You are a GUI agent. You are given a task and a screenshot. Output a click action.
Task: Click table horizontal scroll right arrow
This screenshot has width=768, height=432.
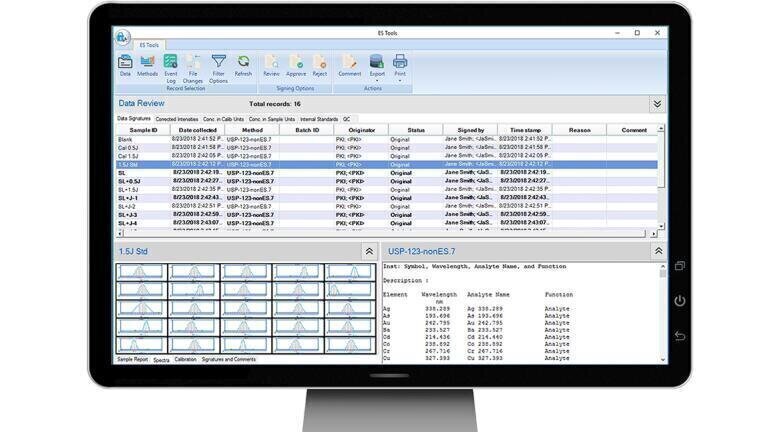653,234
